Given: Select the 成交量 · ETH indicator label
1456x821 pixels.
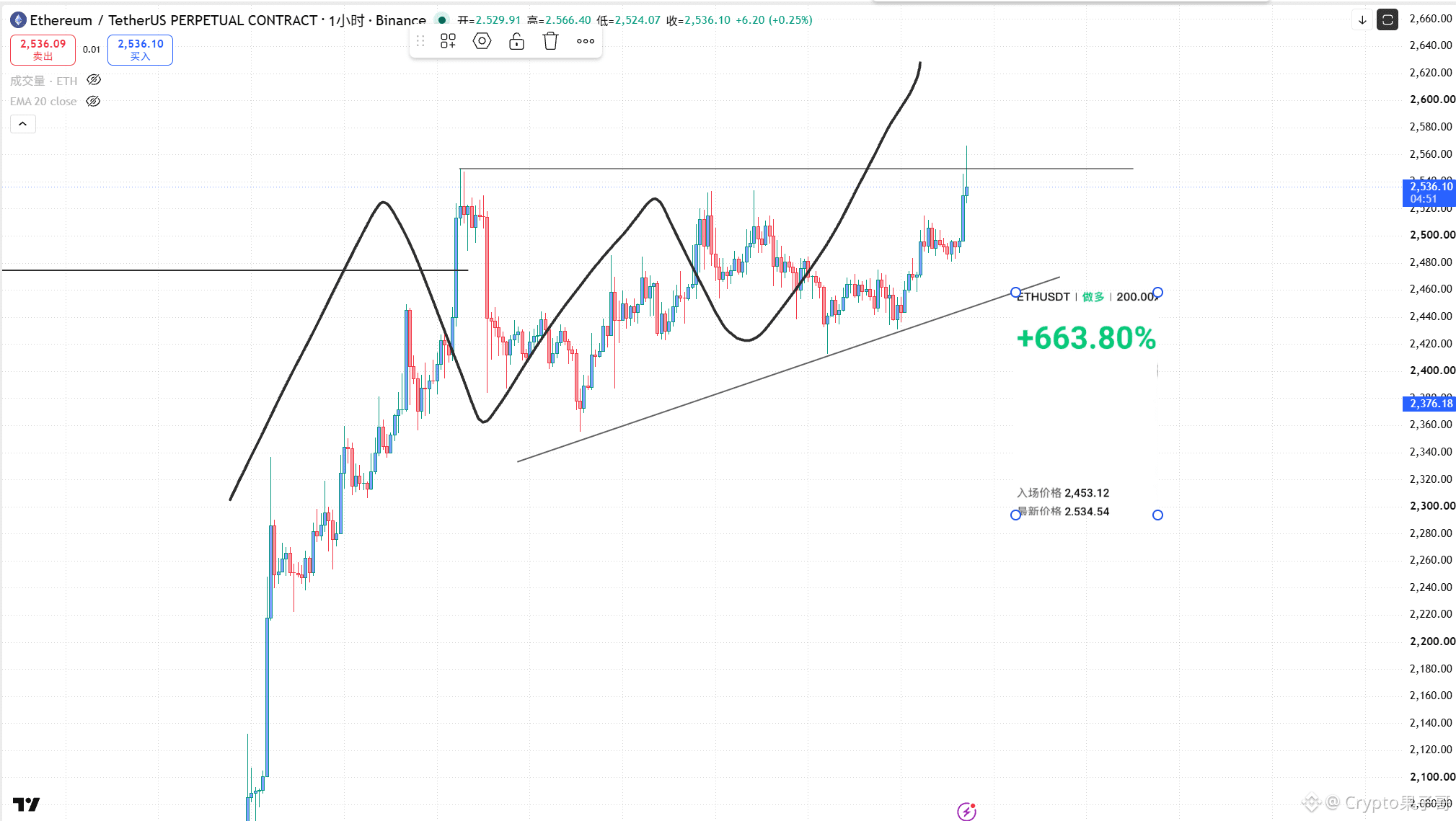Looking at the screenshot, I should coord(43,81).
